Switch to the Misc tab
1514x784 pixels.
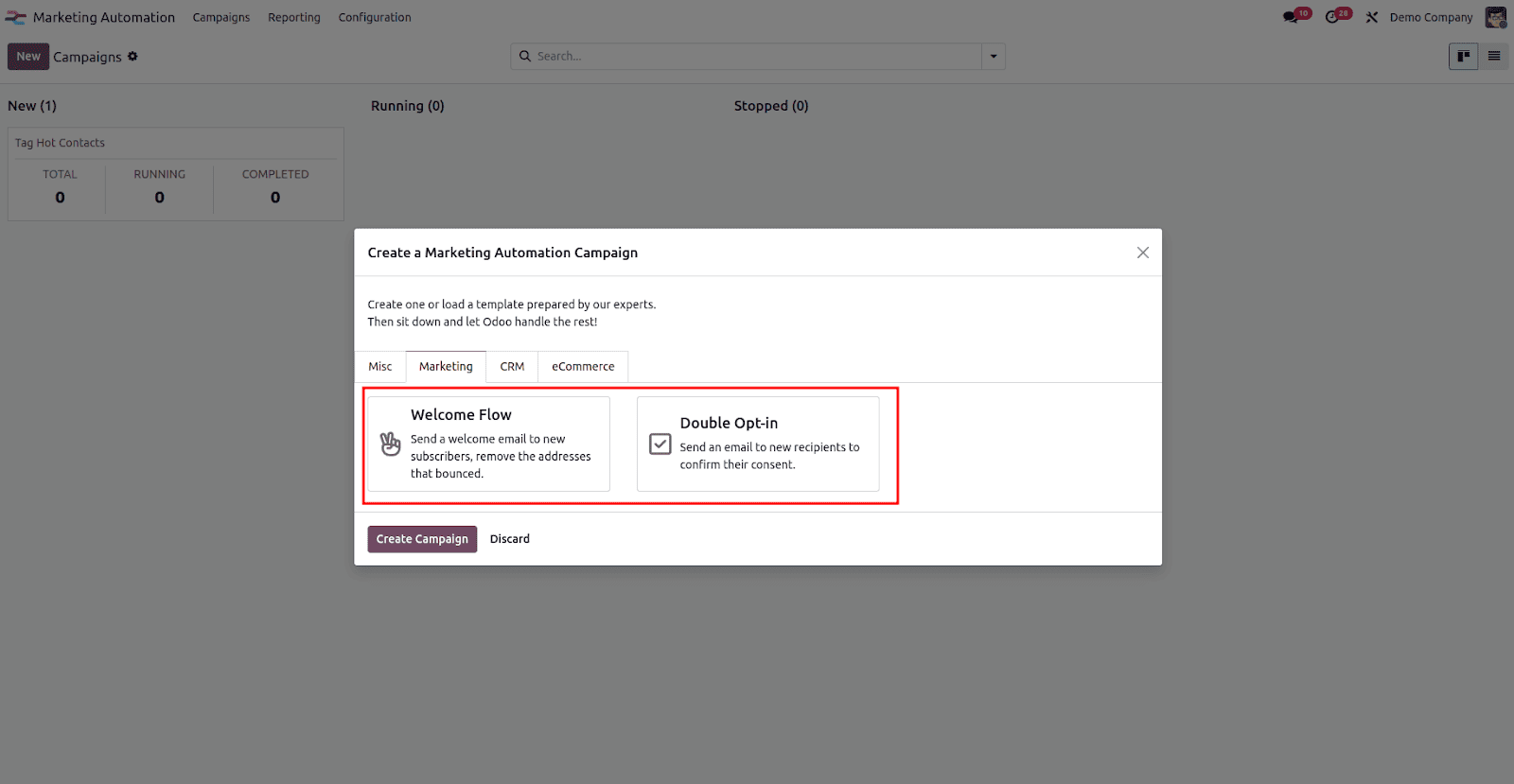(x=380, y=367)
